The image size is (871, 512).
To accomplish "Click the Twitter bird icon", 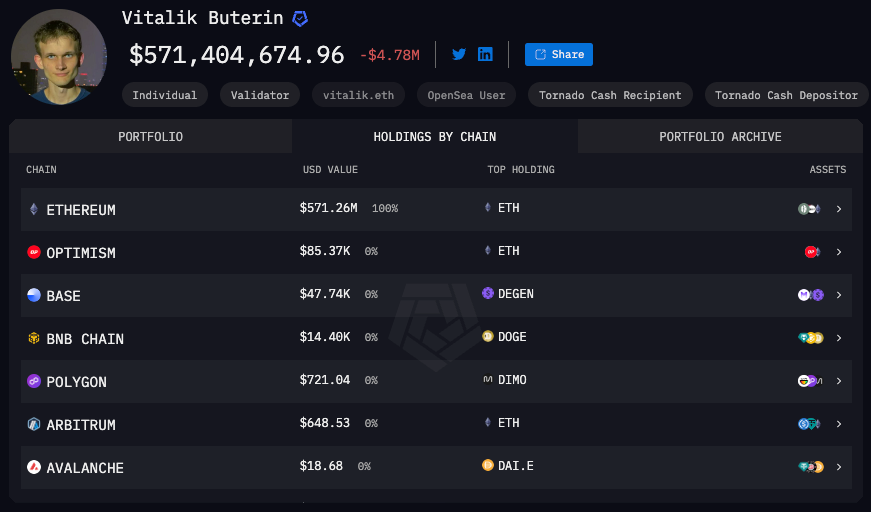I will (x=459, y=54).
